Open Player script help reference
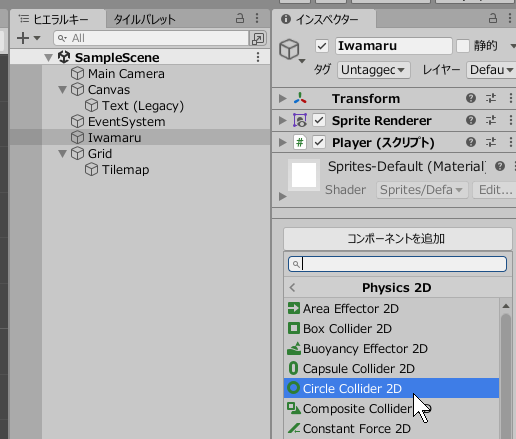This screenshot has width=516, height=439. [x=471, y=143]
